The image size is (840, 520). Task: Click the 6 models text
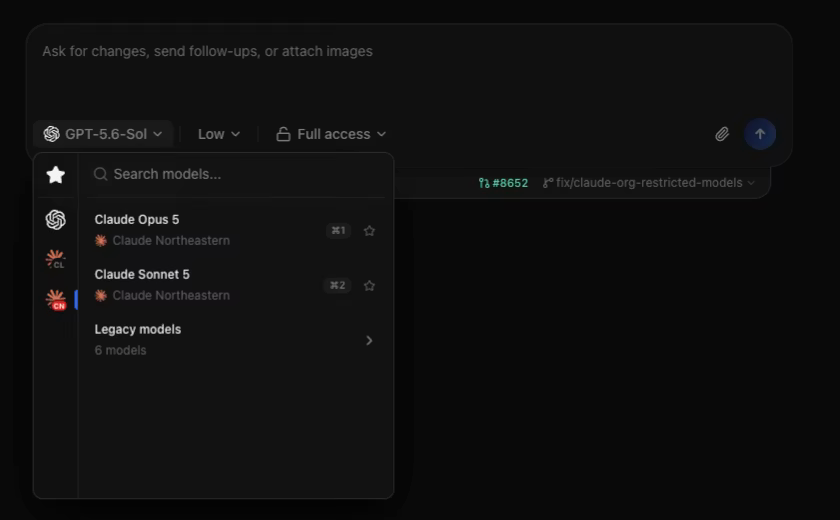point(121,350)
